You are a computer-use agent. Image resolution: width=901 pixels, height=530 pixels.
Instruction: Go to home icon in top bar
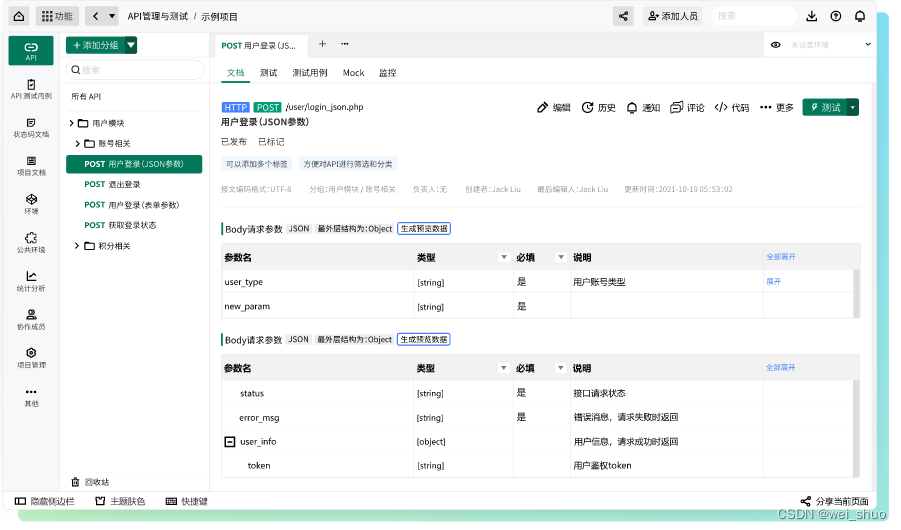19,16
